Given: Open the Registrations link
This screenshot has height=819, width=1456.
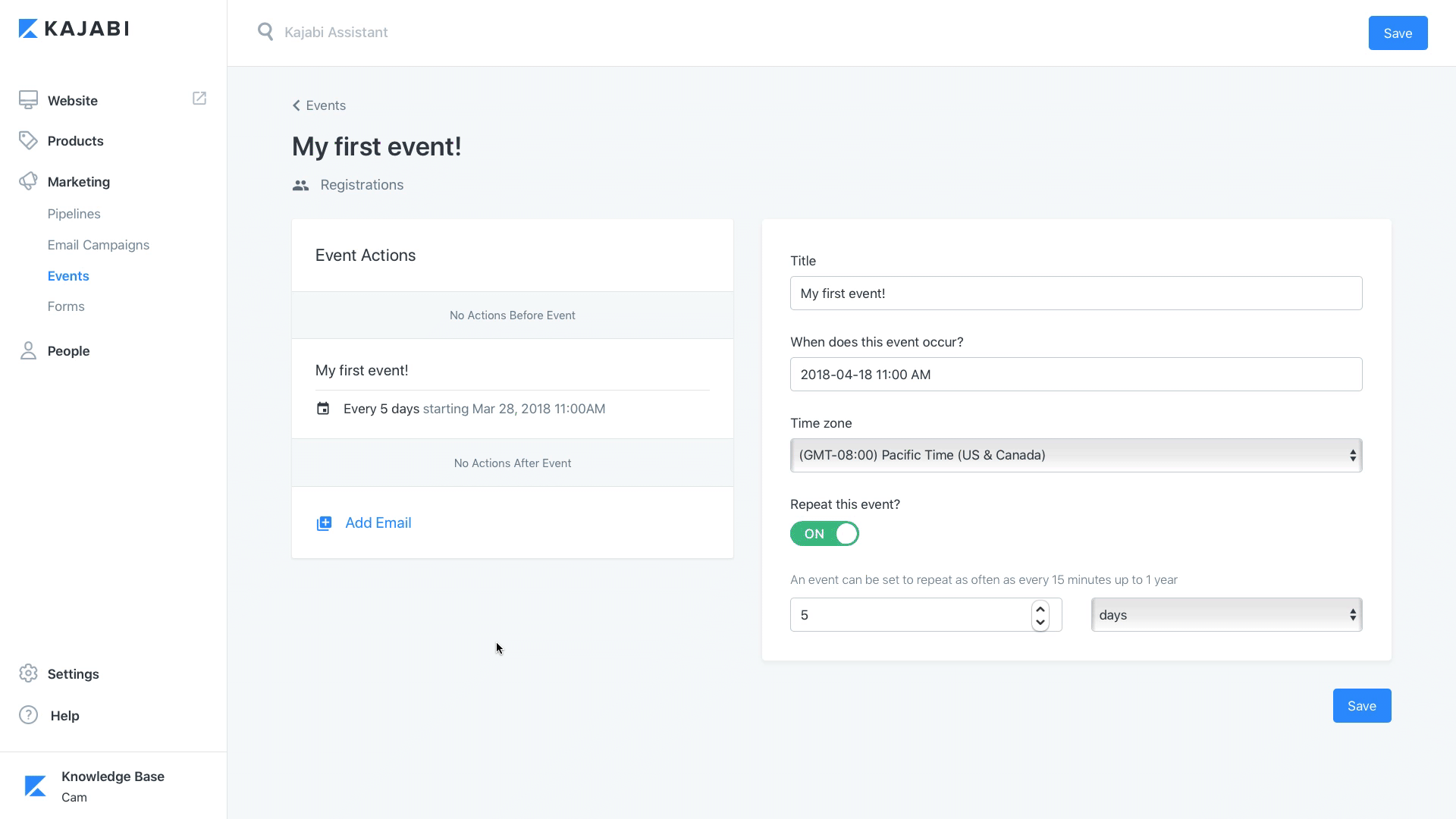Looking at the screenshot, I should pos(361,185).
